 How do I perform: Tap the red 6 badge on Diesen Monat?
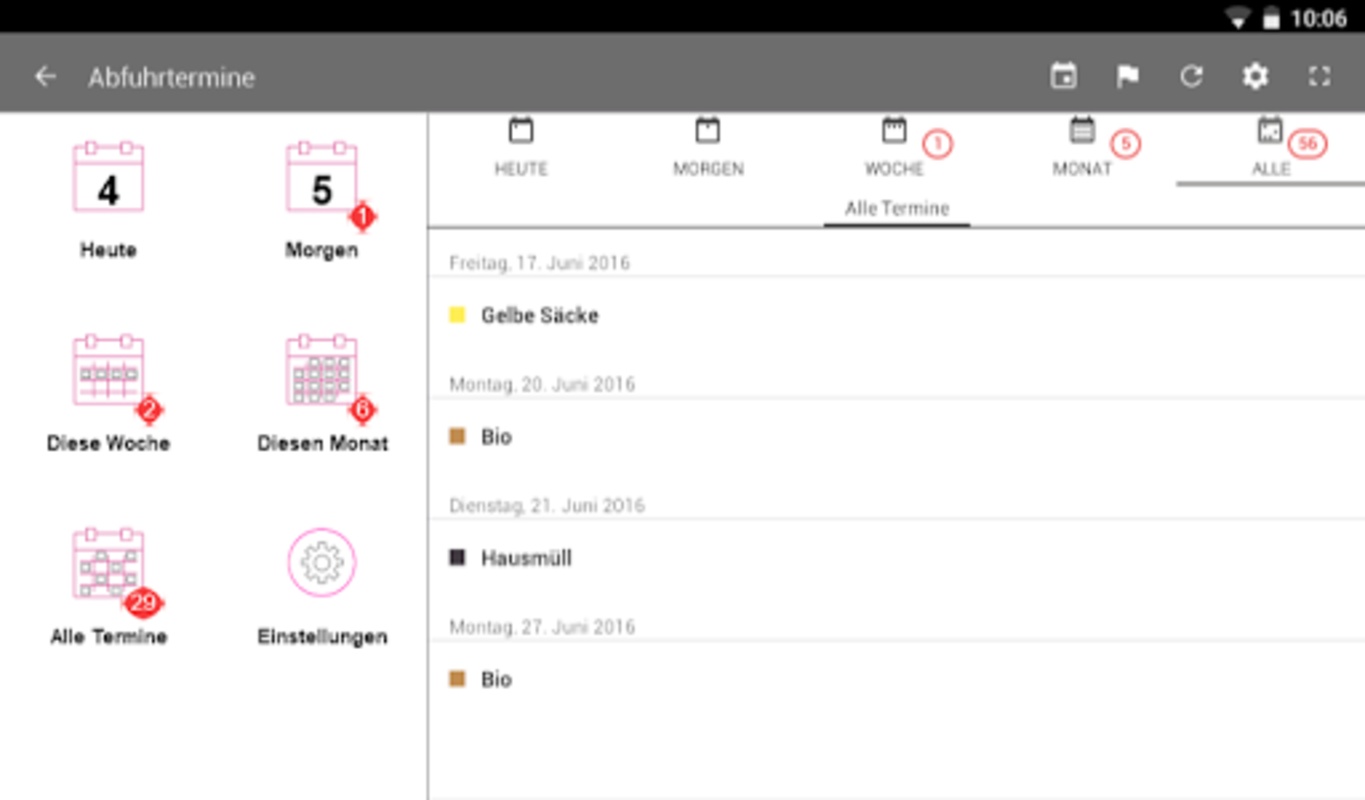click(x=362, y=409)
